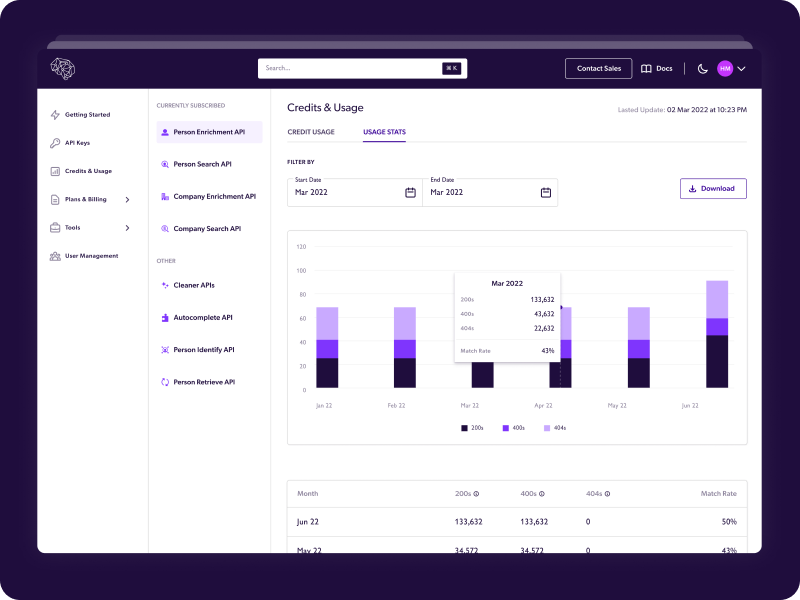
Task: Click the 400s legend color swatch
Action: pos(506,428)
